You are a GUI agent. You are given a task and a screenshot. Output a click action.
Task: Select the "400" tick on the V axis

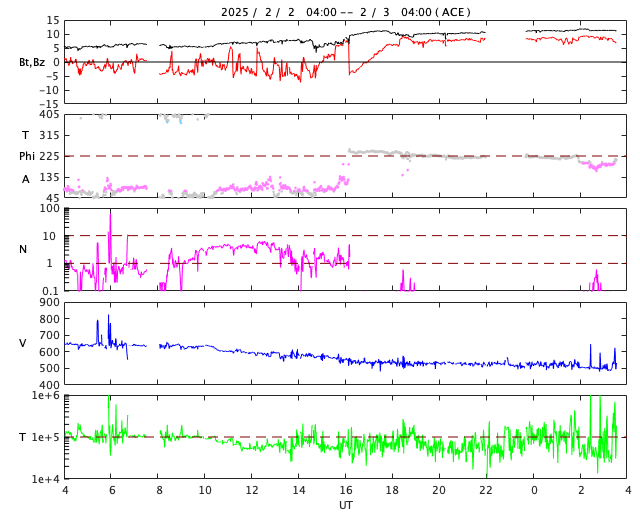[49, 385]
